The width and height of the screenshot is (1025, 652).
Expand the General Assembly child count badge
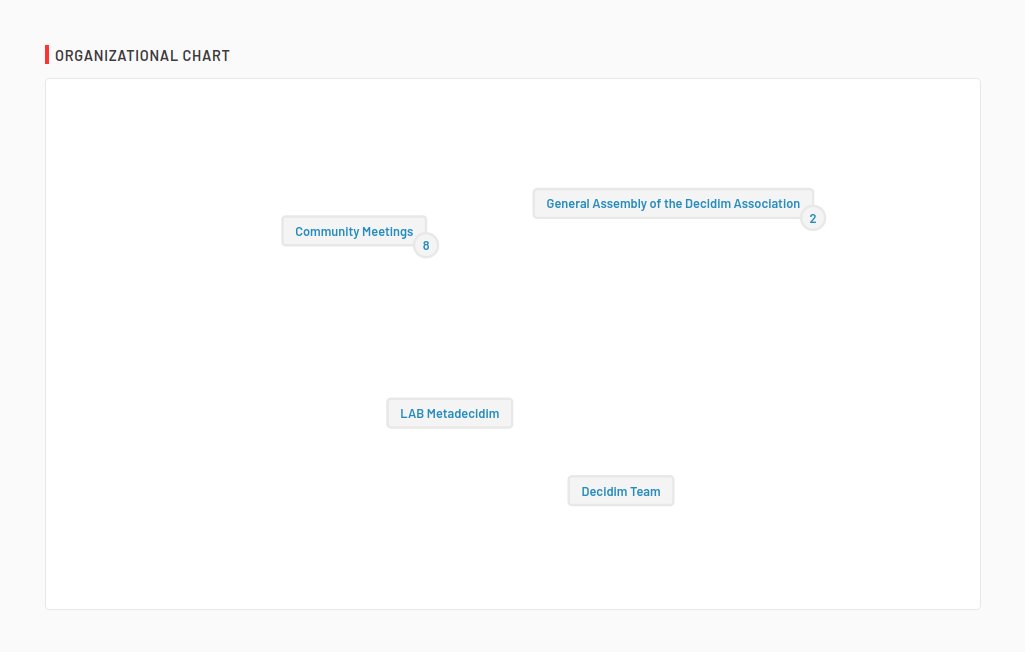point(813,218)
